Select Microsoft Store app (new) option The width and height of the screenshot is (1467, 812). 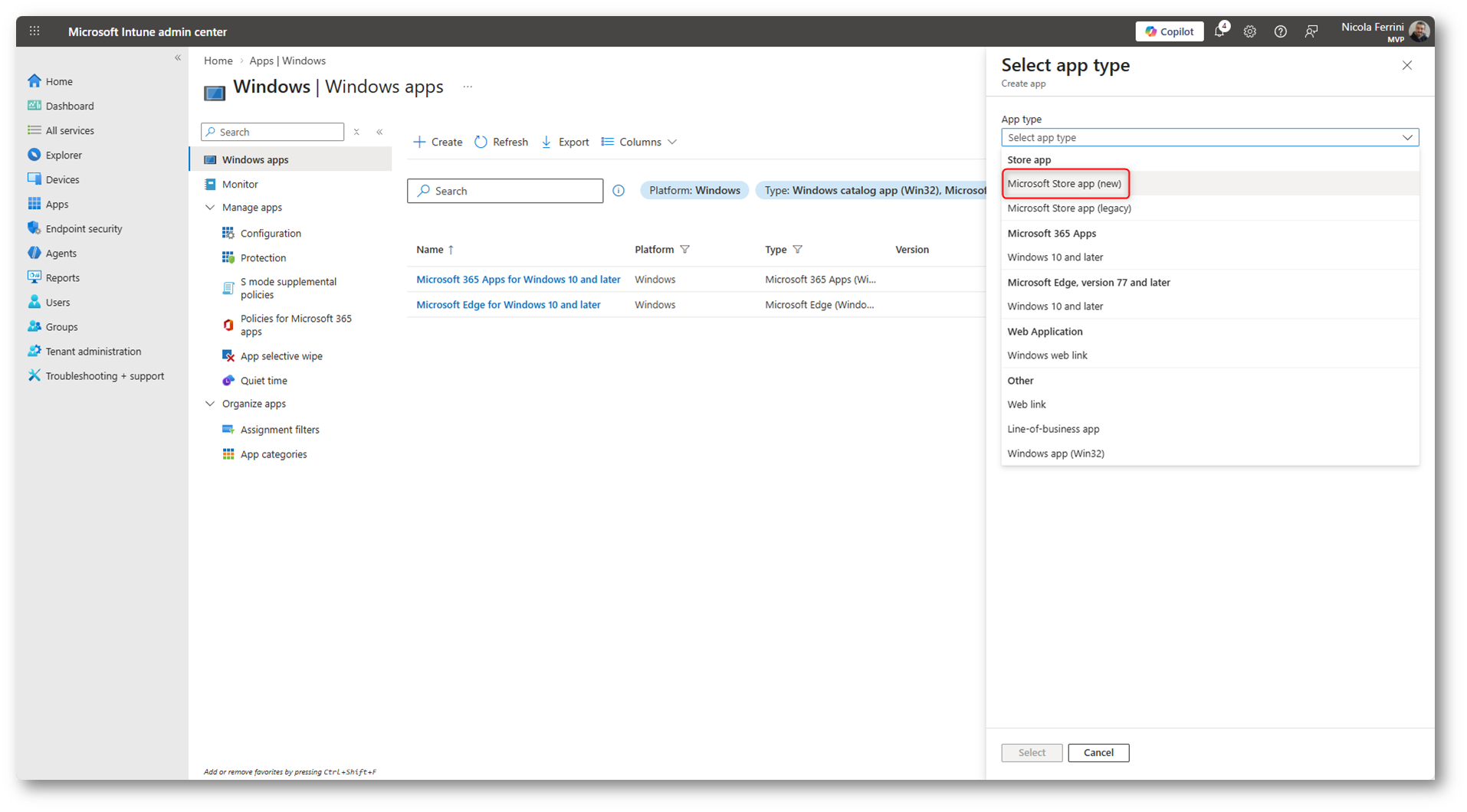pos(1064,184)
